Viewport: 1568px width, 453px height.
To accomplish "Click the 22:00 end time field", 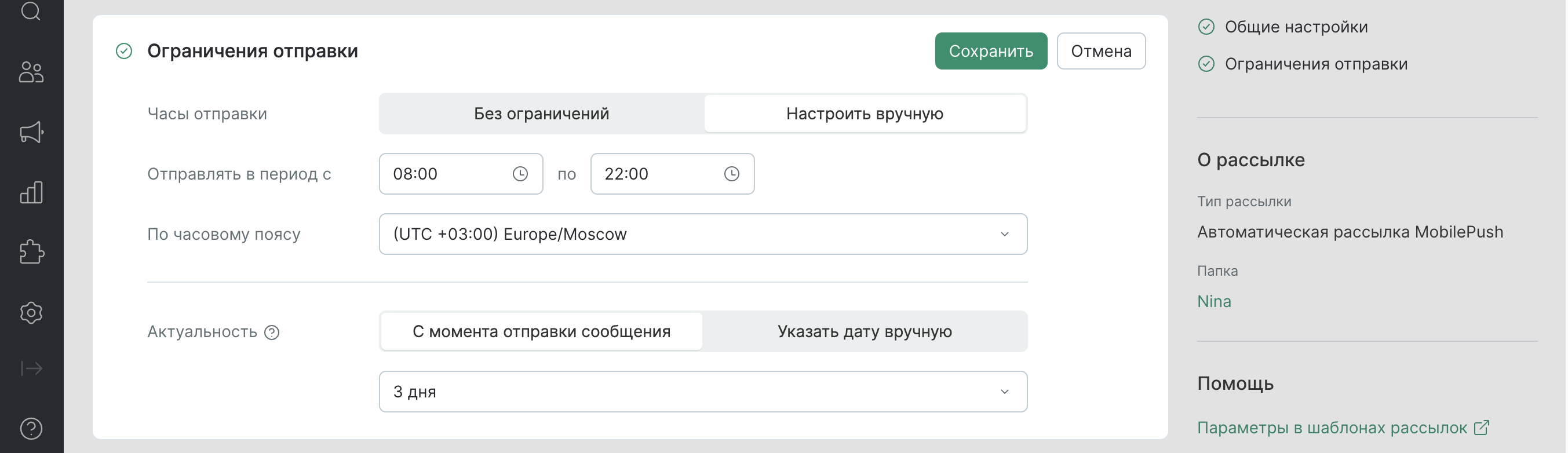I will pos(672,174).
